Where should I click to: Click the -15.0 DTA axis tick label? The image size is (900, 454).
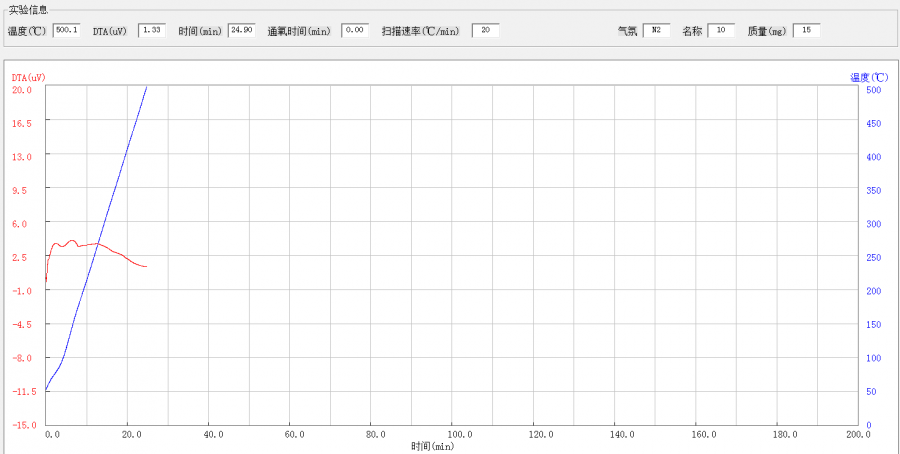tap(22, 425)
